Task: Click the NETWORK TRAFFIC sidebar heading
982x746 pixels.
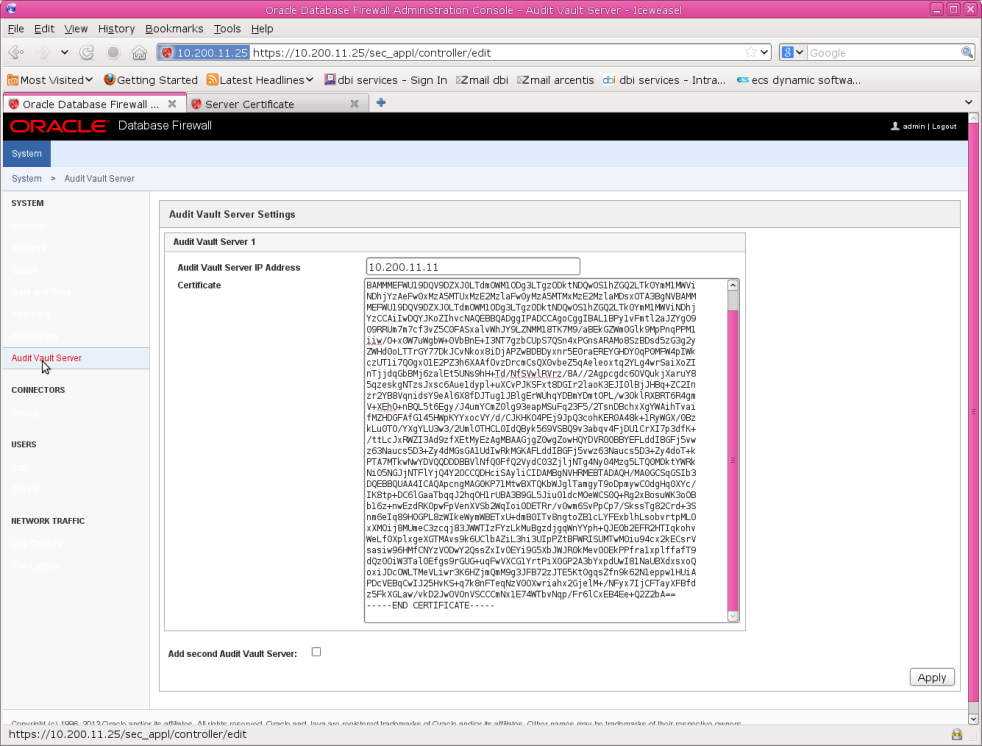Action: pyautogui.click(x=48, y=521)
